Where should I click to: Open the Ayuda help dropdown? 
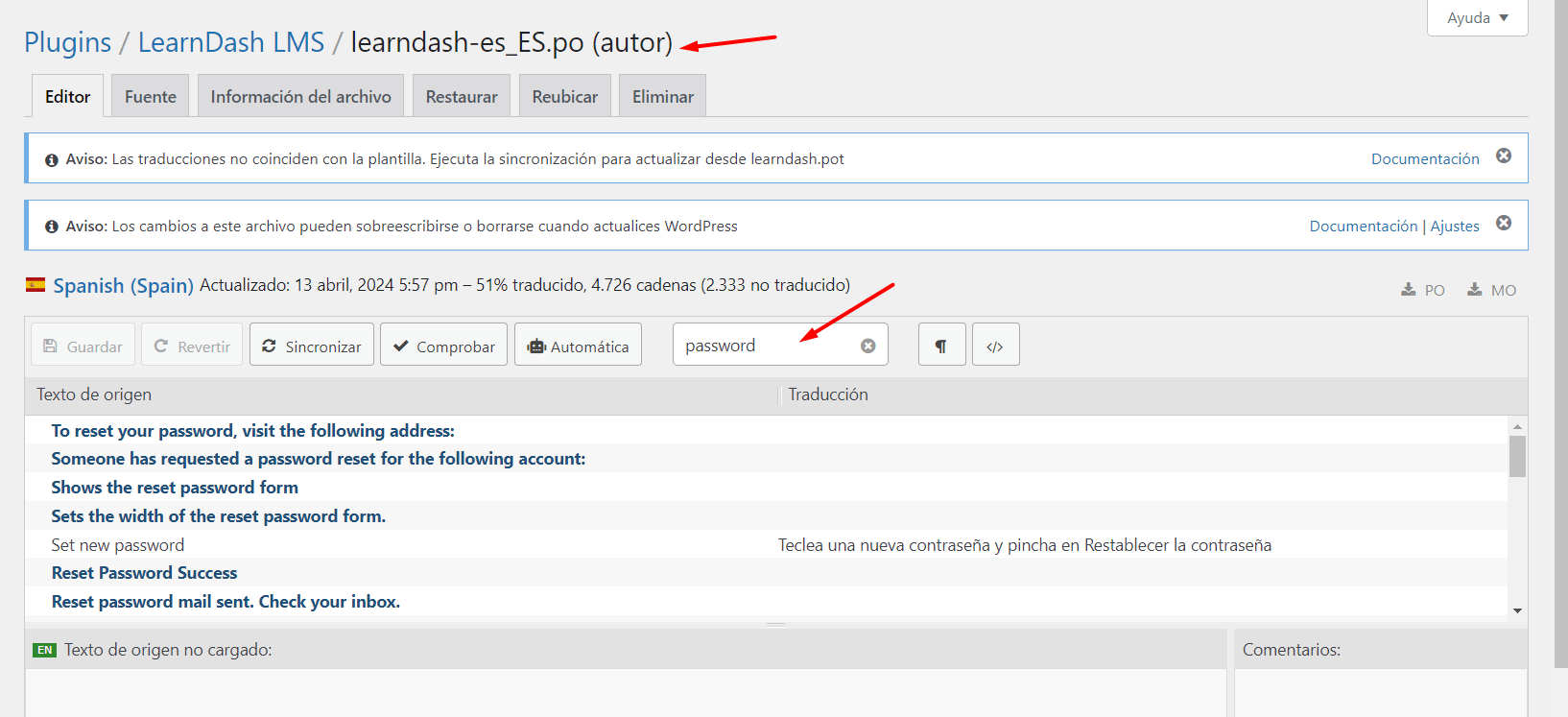(1478, 18)
